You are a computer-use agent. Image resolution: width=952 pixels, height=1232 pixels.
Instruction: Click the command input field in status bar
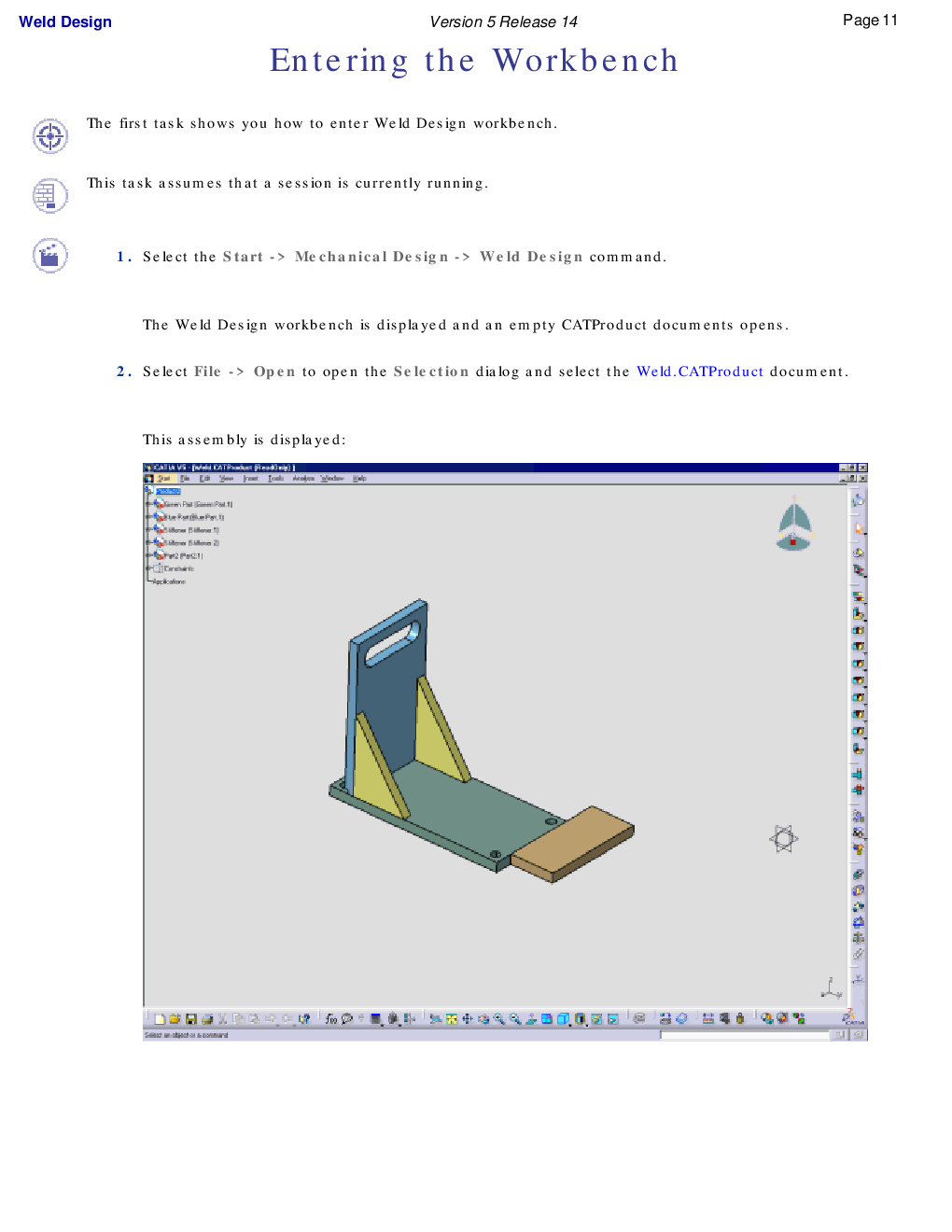pos(745,1035)
